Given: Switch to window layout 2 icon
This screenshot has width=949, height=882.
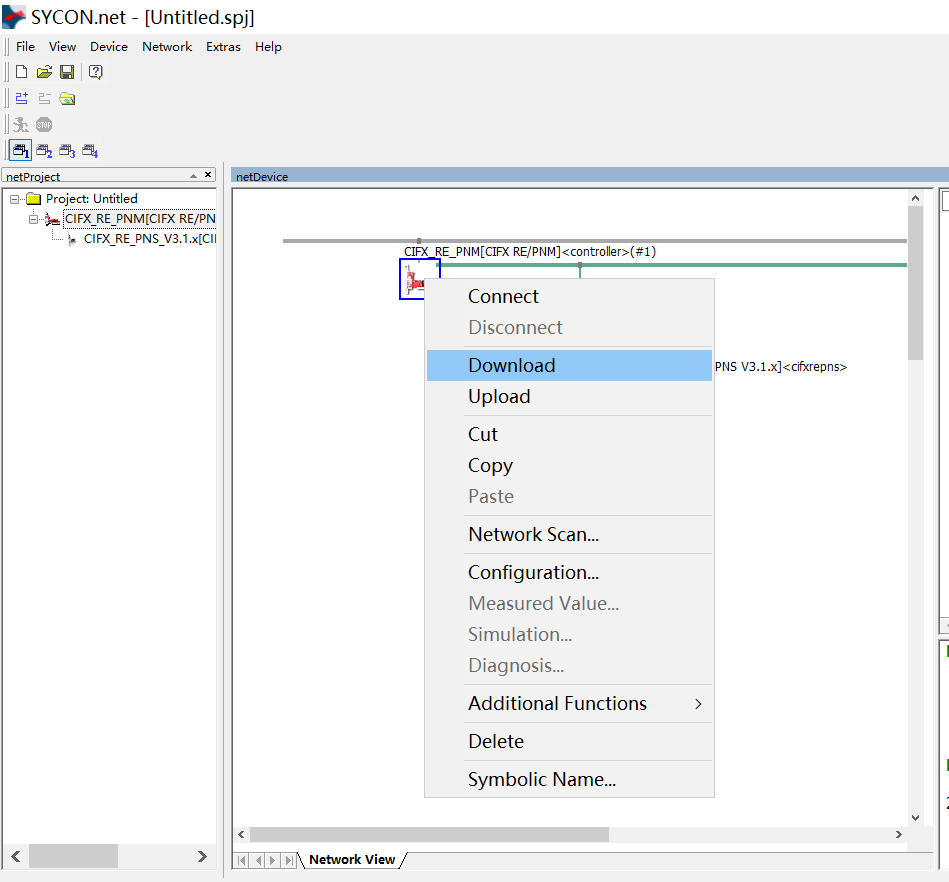Looking at the screenshot, I should [x=44, y=151].
